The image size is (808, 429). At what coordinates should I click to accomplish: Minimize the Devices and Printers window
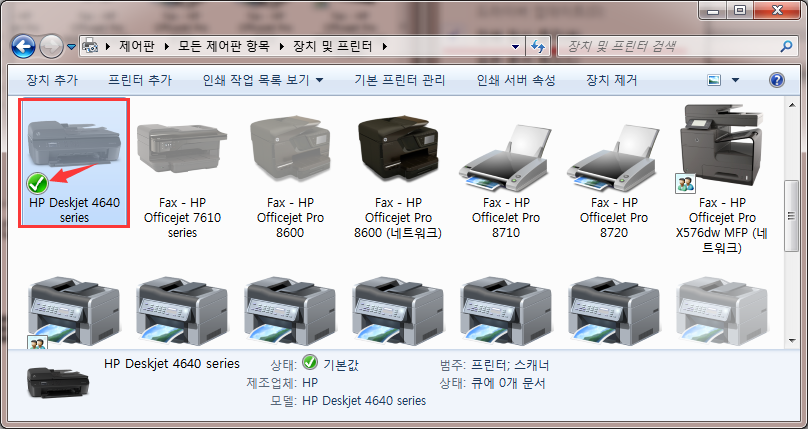(x=714, y=10)
